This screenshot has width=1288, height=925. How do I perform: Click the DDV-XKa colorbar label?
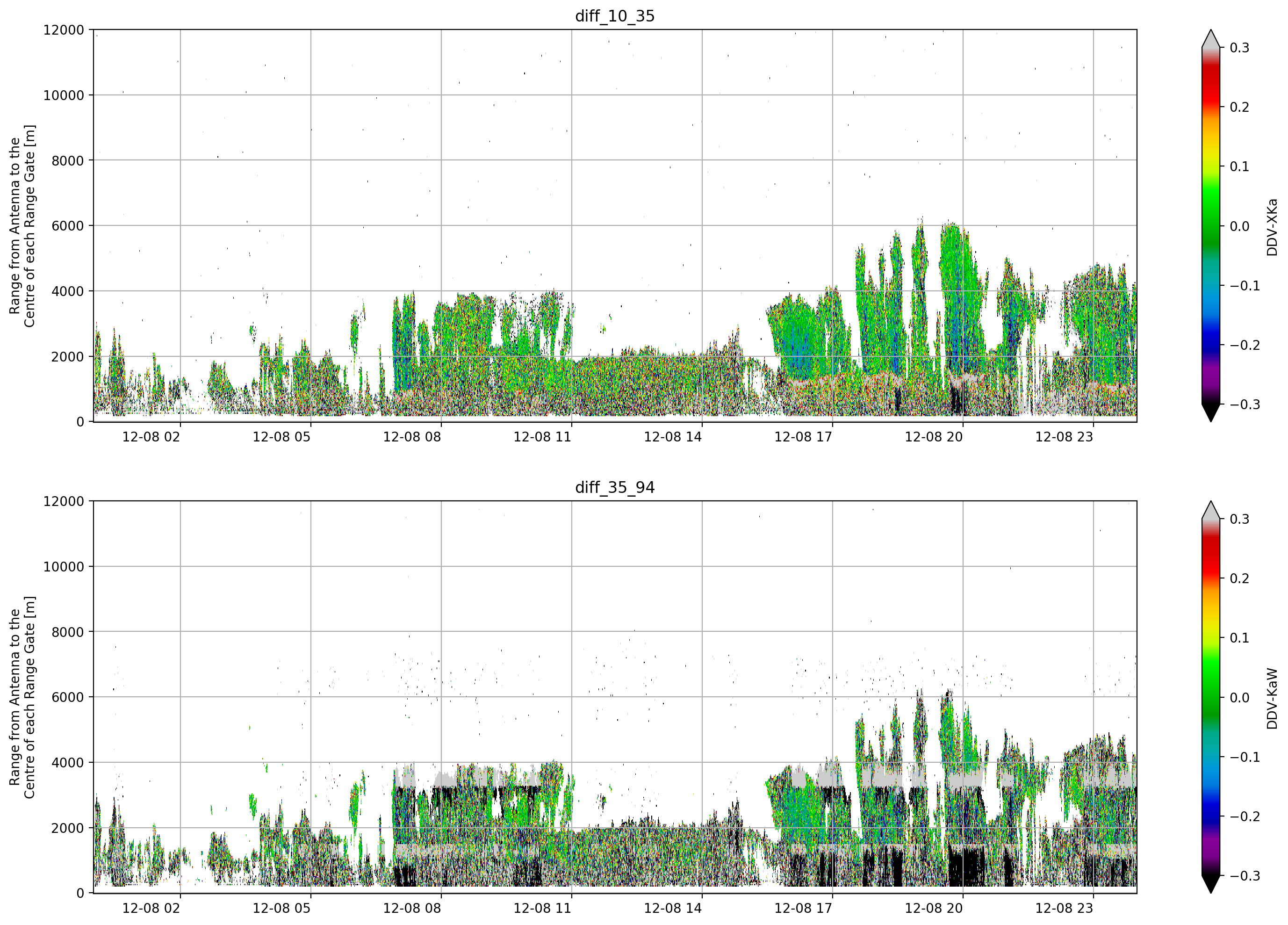pyautogui.click(x=1272, y=227)
